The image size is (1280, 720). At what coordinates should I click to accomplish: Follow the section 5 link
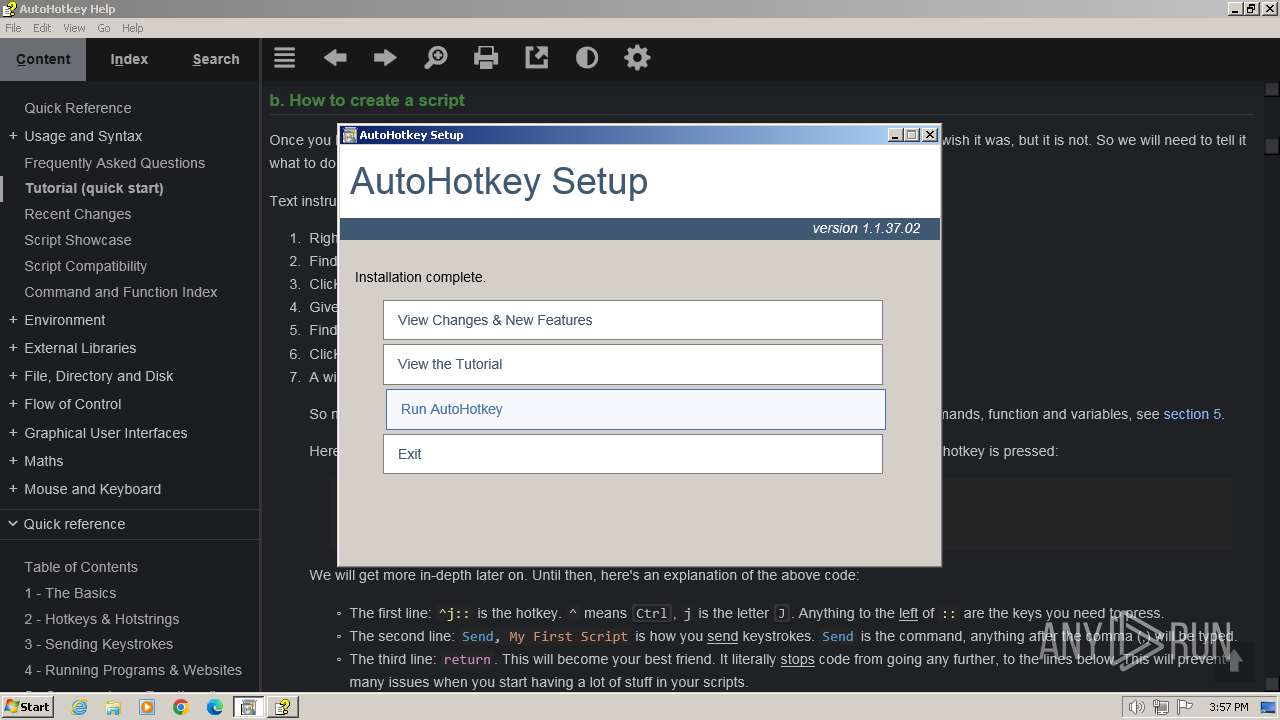(x=1192, y=414)
